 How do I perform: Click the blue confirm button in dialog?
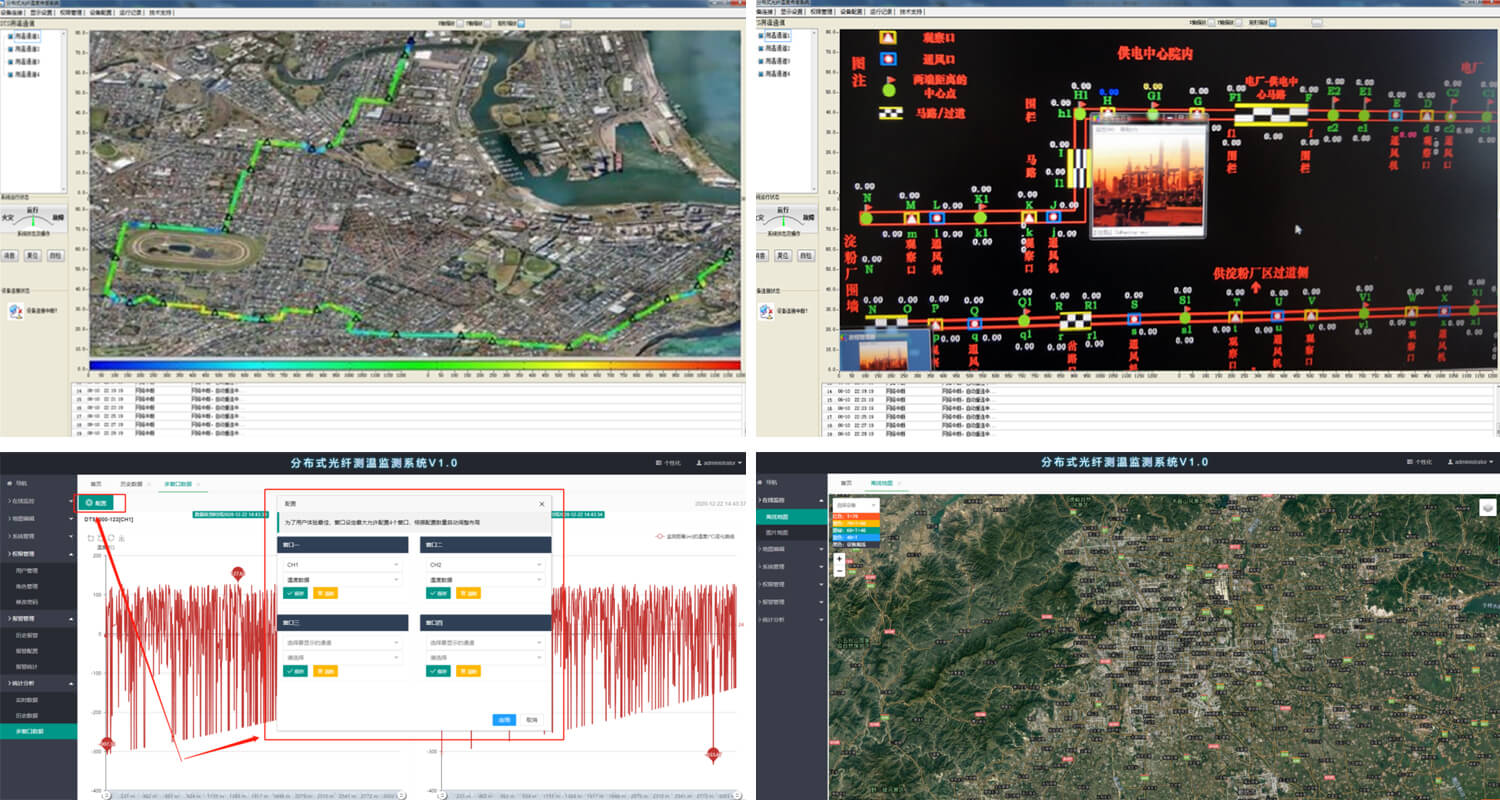click(x=504, y=719)
